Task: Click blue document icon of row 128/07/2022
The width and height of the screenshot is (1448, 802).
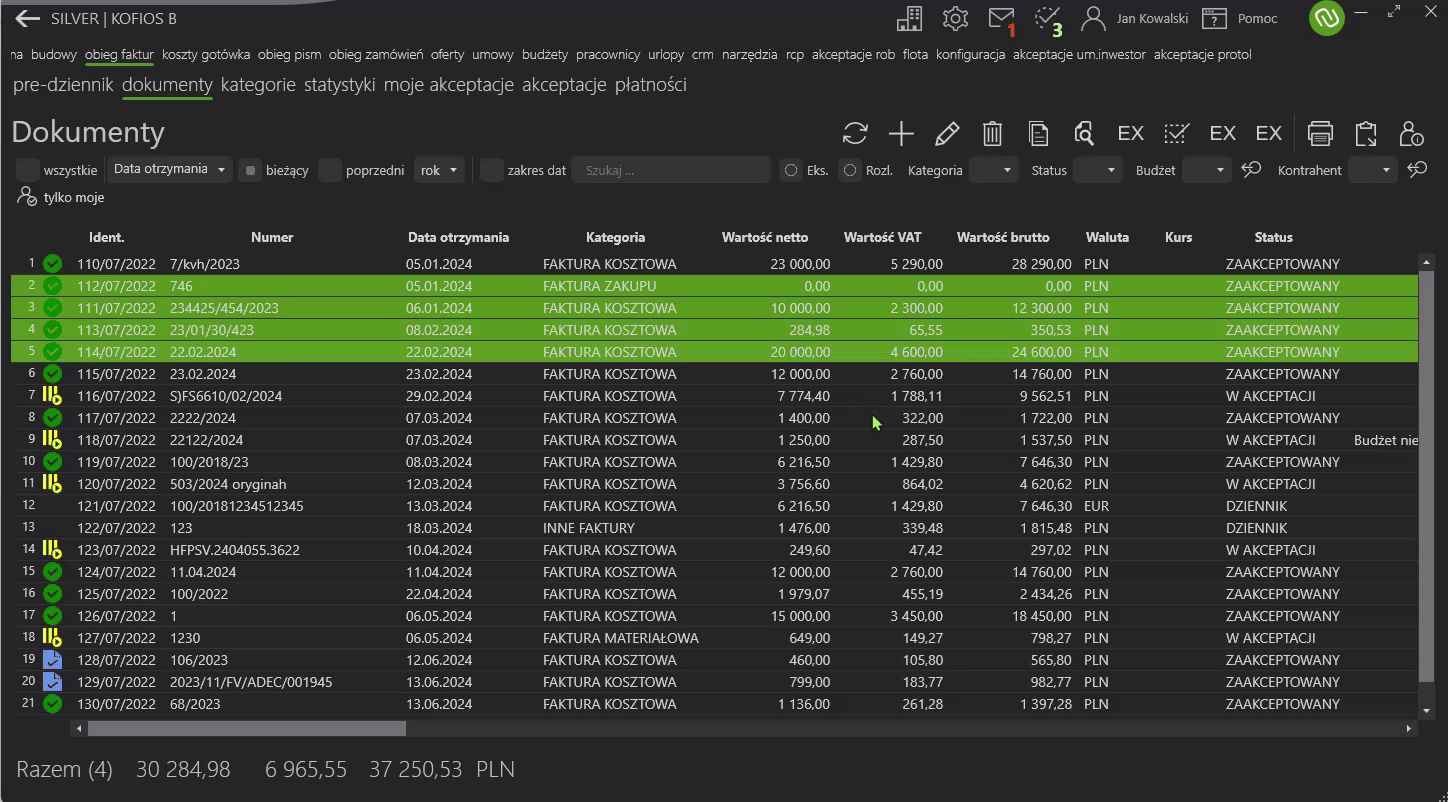Action: click(x=52, y=660)
